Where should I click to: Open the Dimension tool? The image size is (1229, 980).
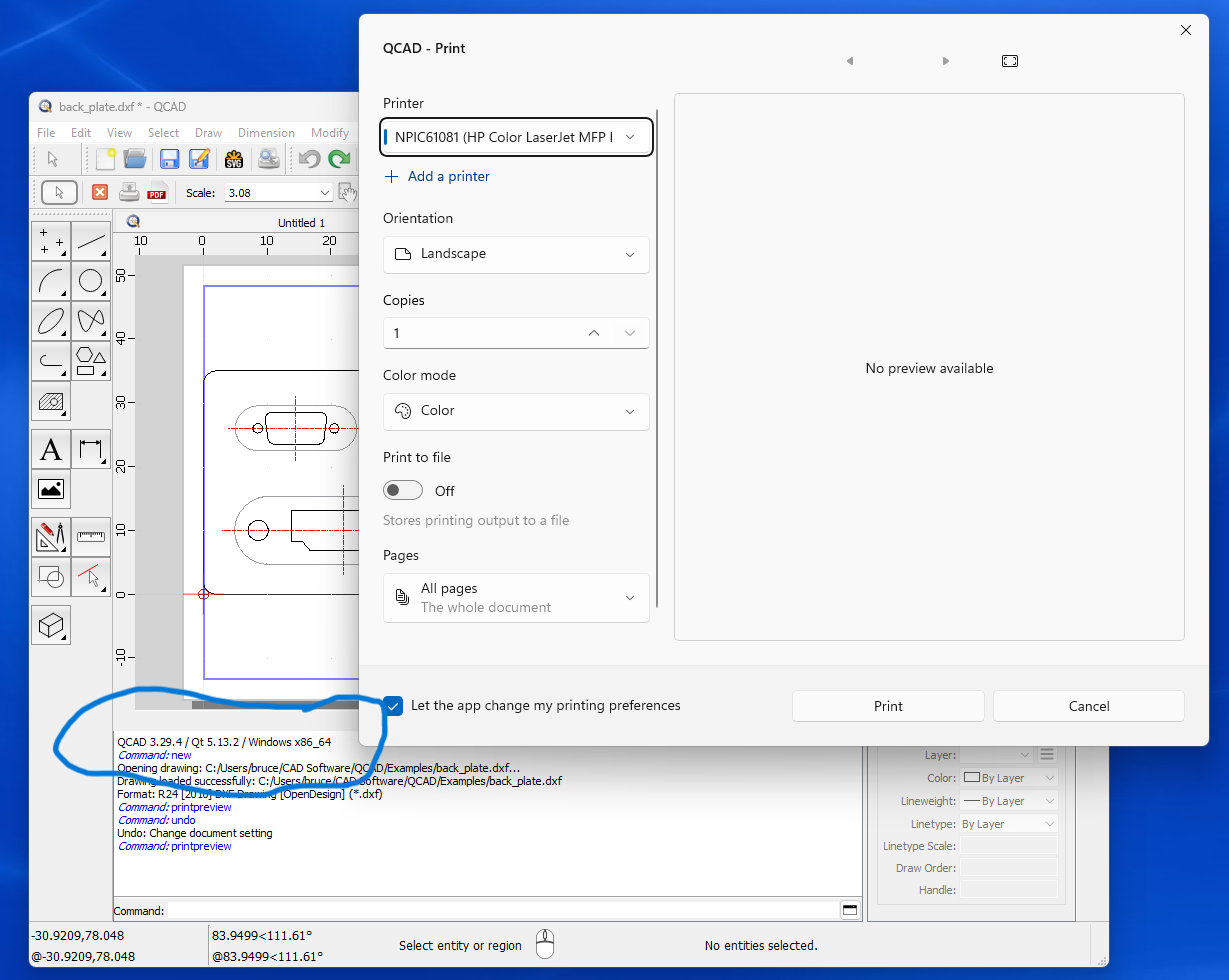pos(91,449)
